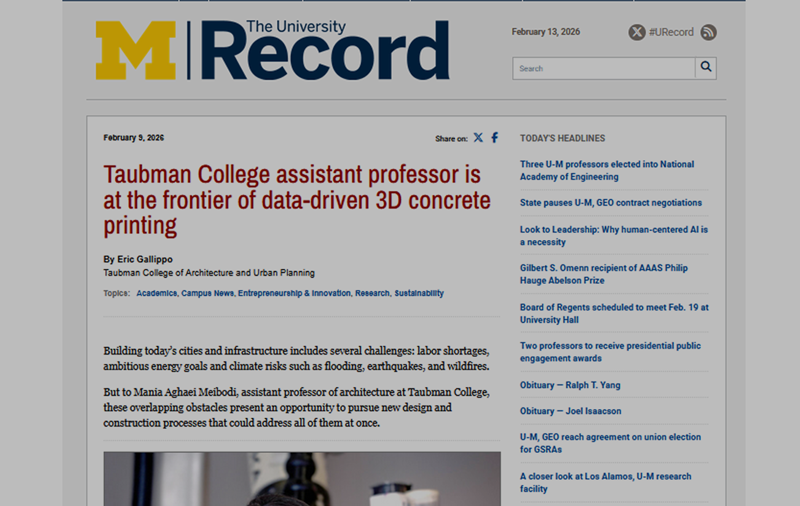Open the X (Twitter) #URecord icon
The width and height of the screenshot is (800, 506).
click(637, 32)
